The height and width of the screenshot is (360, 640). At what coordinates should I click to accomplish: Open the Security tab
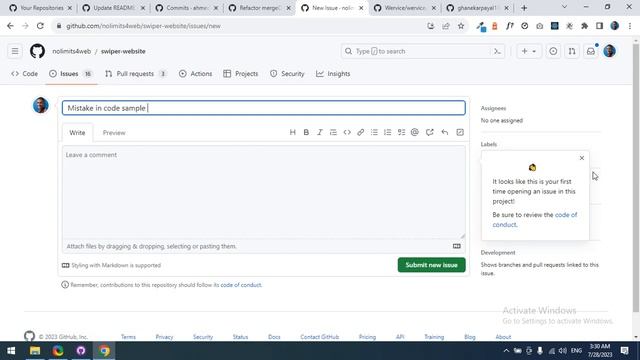coord(287,74)
